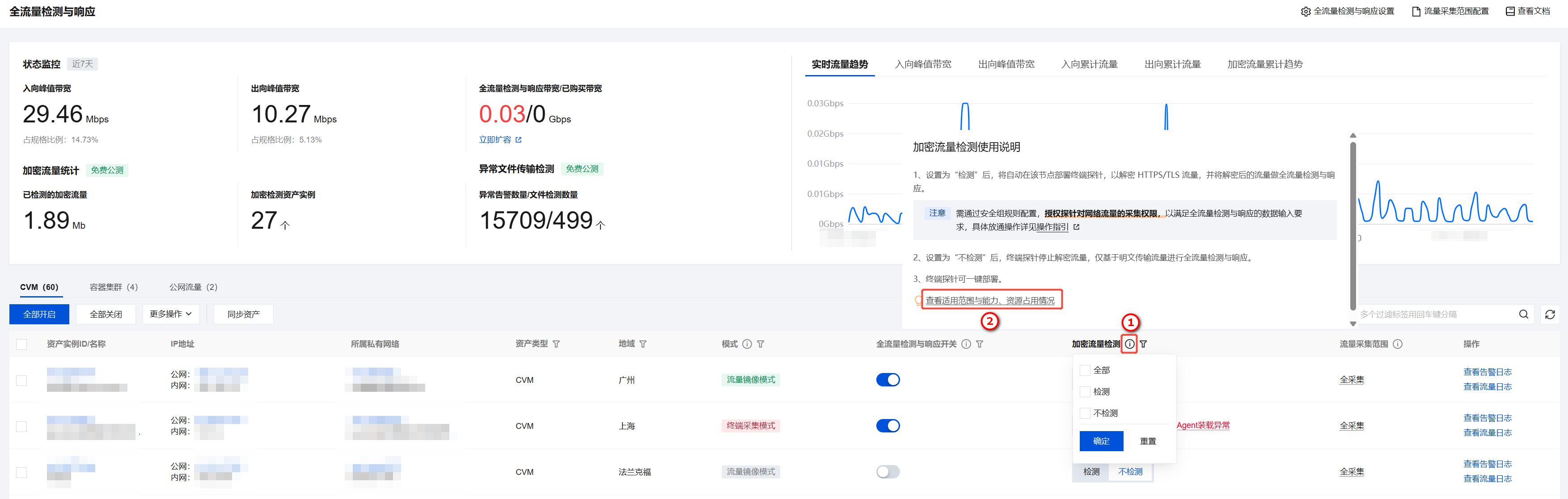This screenshot has width=1568, height=499.
Task: Click the refresh icon beside search box
Action: coord(1549,314)
